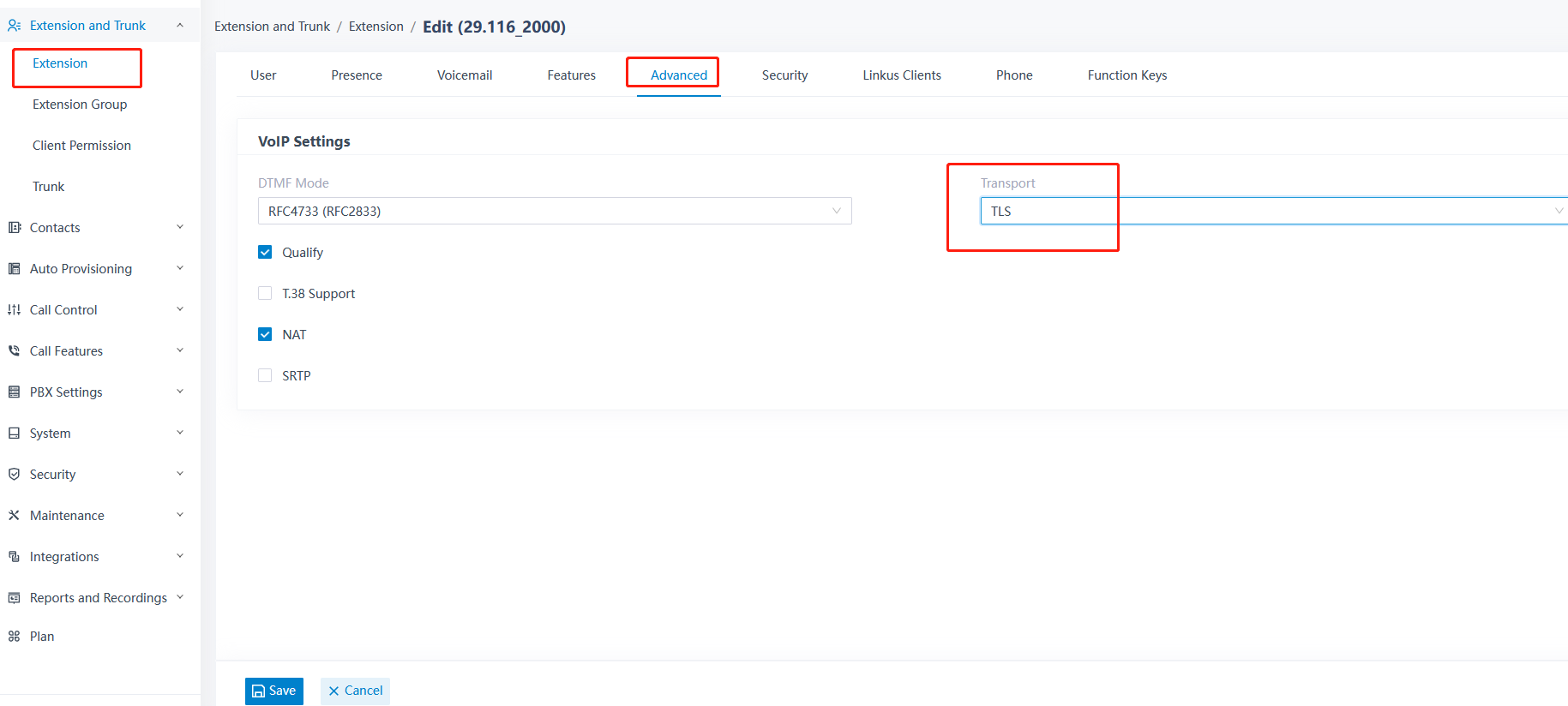Click the Maintenance tools icon
Image resolution: width=1568 pixels, height=706 pixels.
pos(14,516)
